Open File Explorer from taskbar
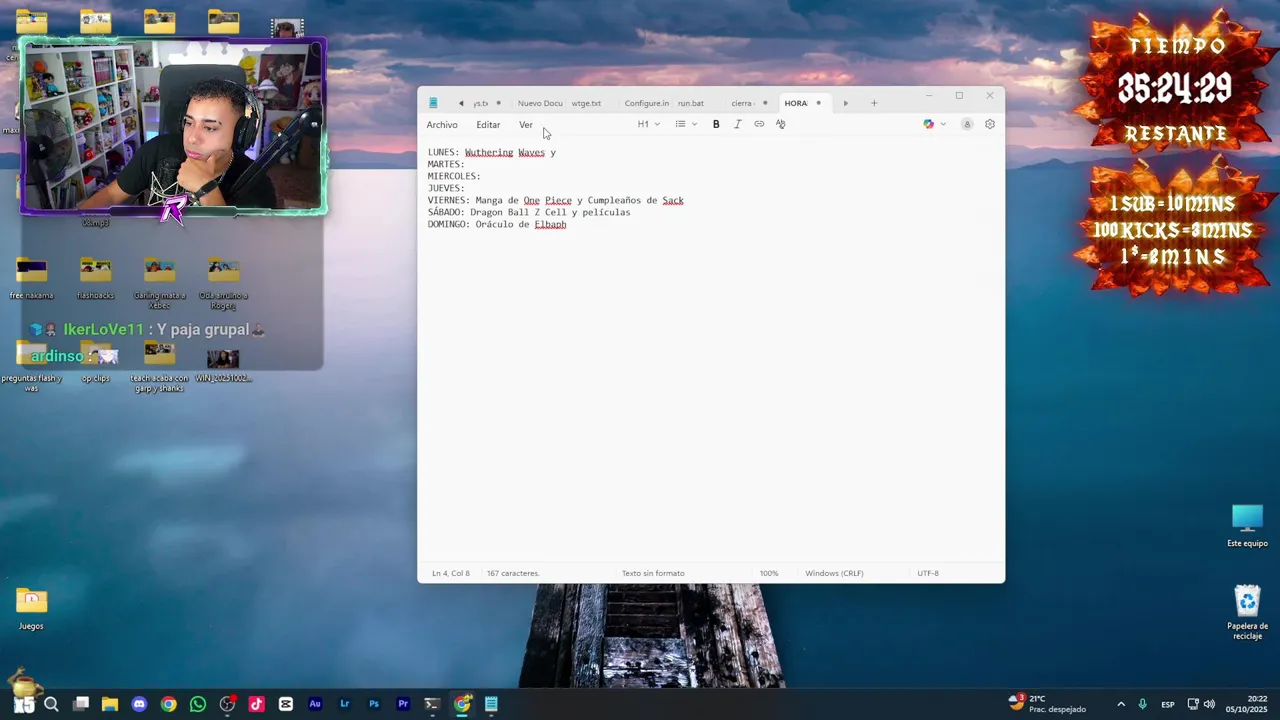The height and width of the screenshot is (720, 1280). pos(110,704)
